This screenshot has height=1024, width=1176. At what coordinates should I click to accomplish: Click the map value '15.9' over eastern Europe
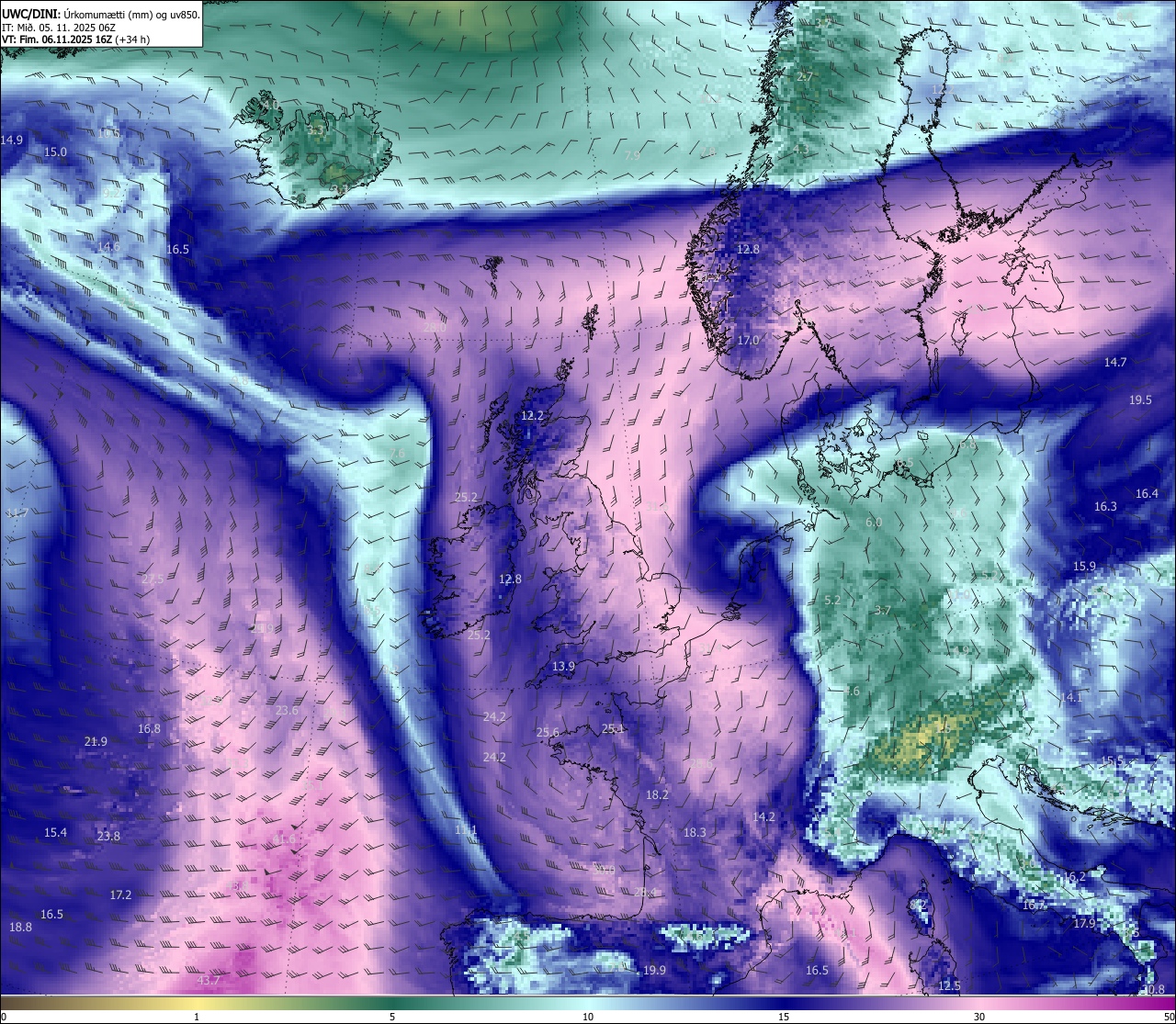coord(1084,567)
